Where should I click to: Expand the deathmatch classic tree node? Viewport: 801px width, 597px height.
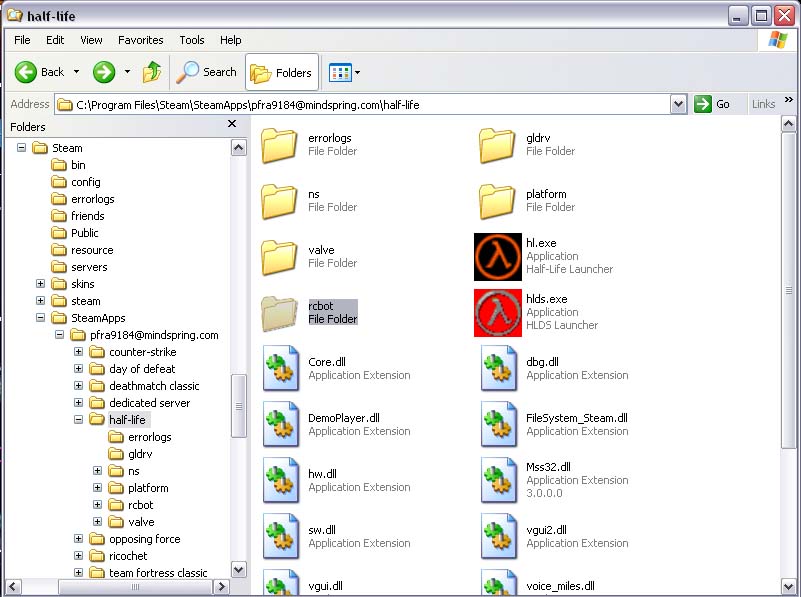78,386
